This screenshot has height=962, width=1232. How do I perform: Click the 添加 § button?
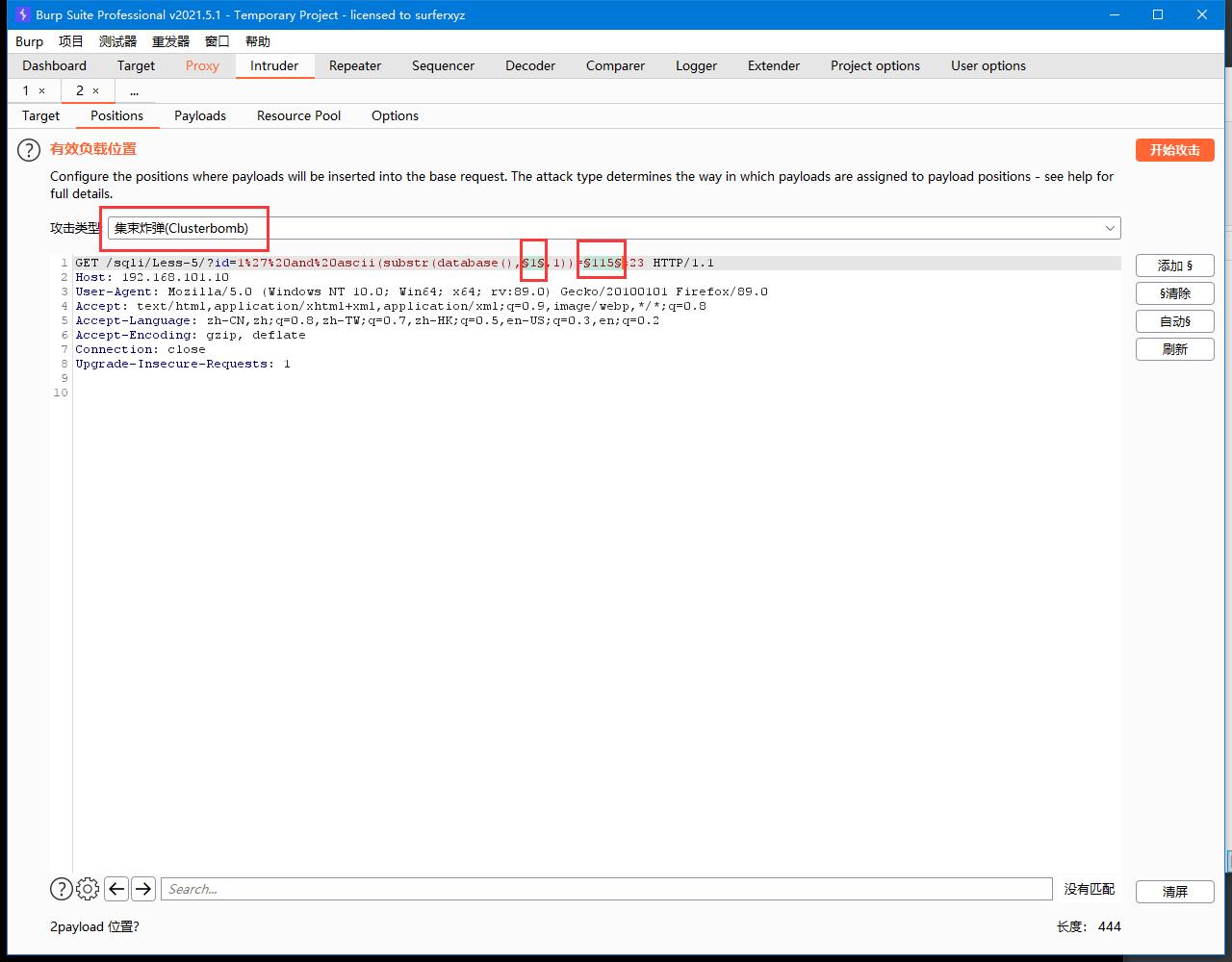1175,266
